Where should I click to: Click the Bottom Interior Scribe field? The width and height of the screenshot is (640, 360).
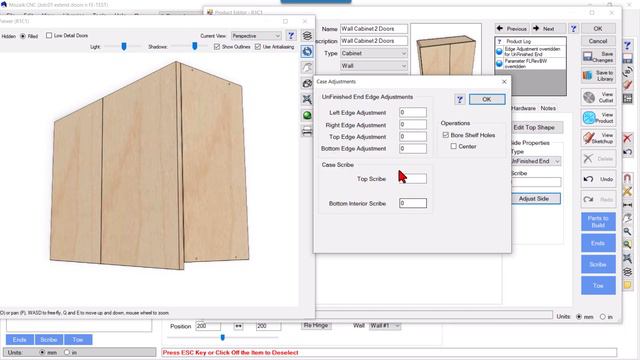(413, 203)
